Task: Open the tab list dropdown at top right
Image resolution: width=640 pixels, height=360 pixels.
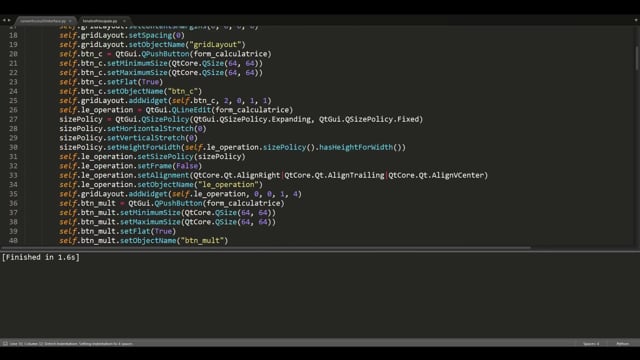Action: click(x=636, y=20)
